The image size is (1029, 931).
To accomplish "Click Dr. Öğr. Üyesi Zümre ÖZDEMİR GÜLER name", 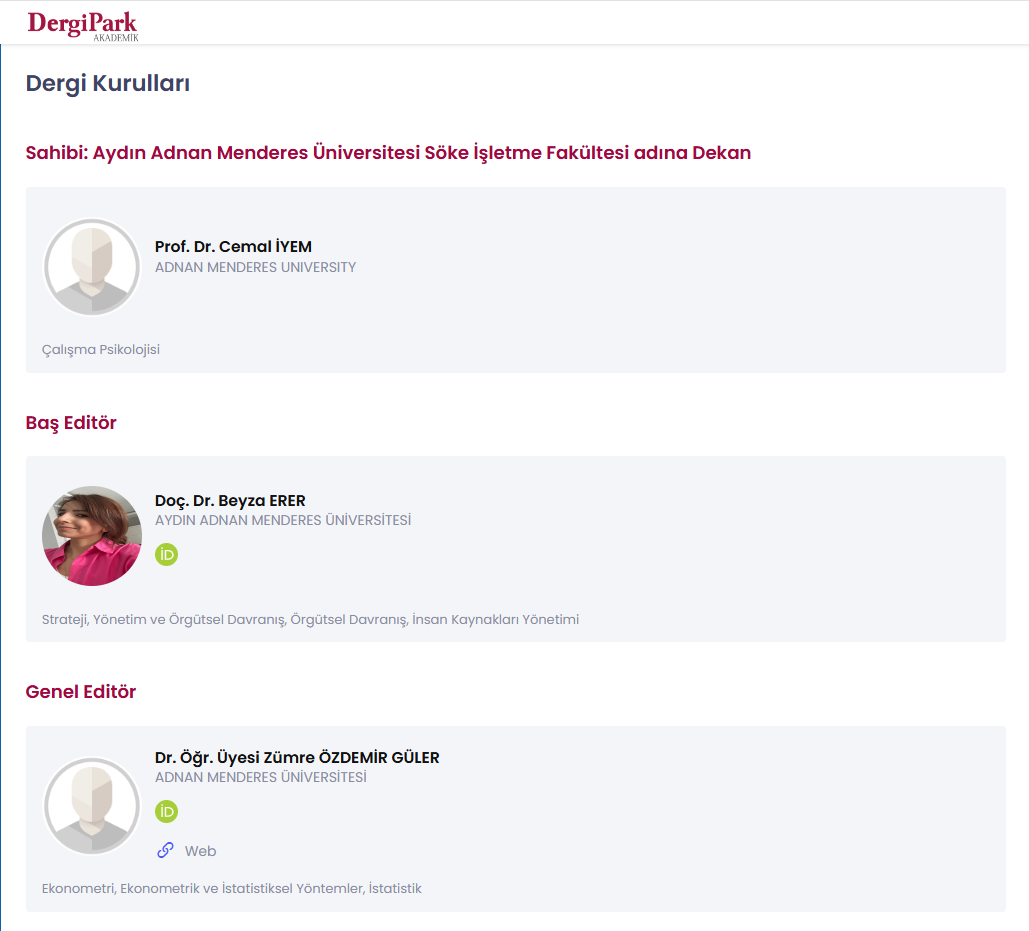I will [297, 757].
